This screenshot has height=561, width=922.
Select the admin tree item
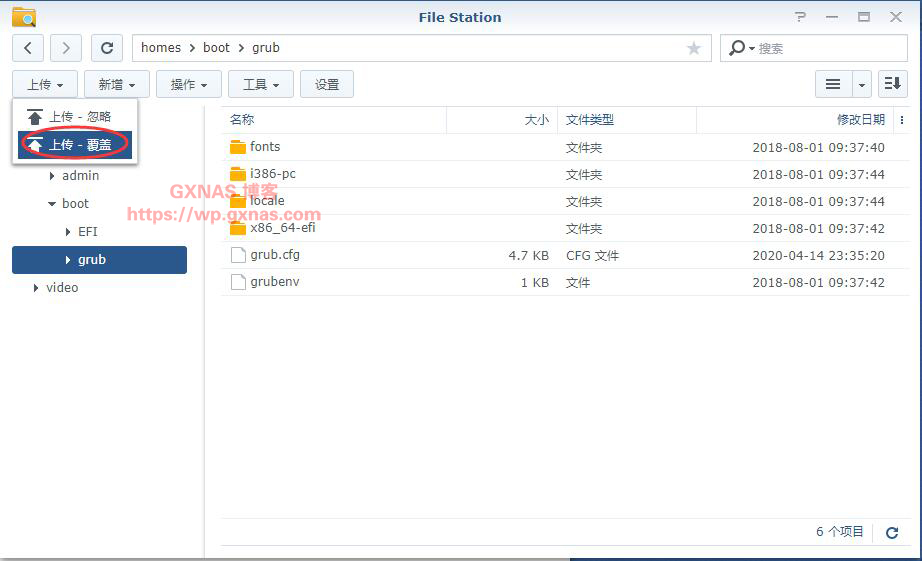(81, 176)
